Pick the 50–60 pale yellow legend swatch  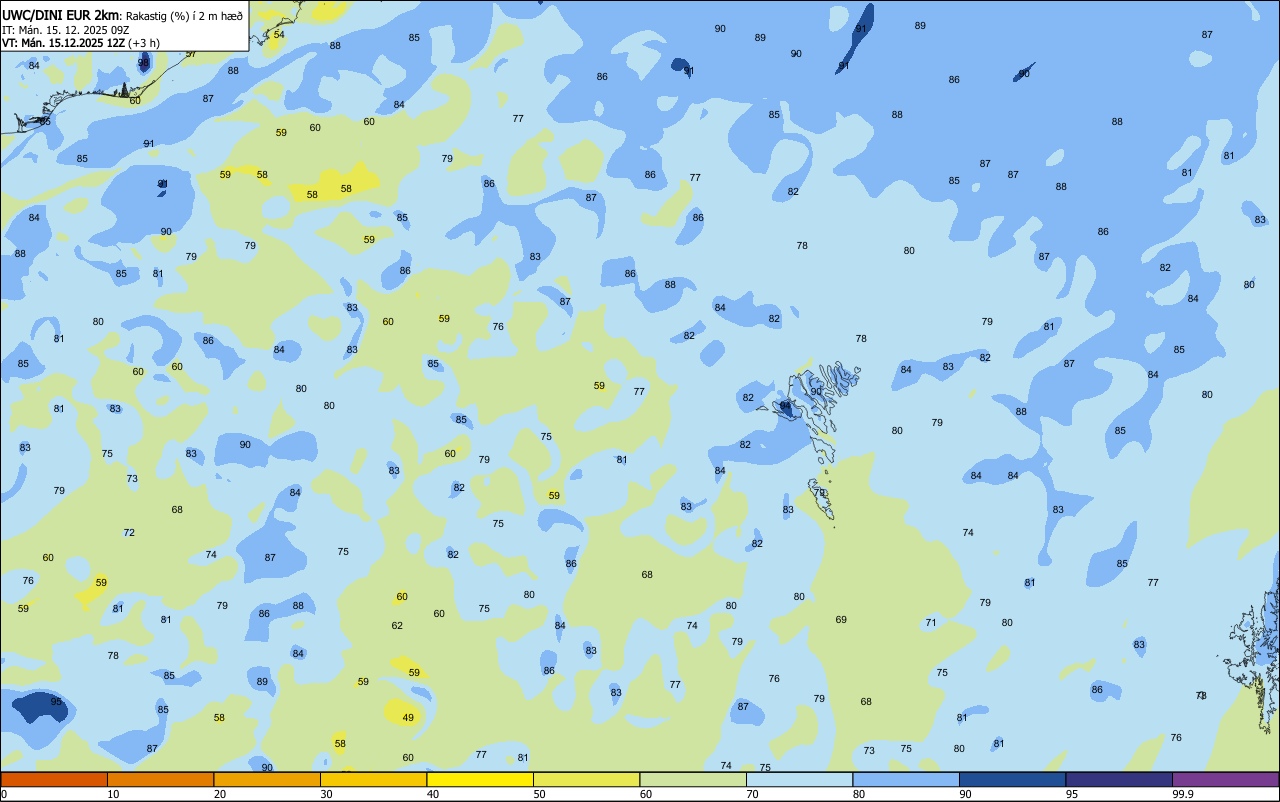[x=586, y=779]
